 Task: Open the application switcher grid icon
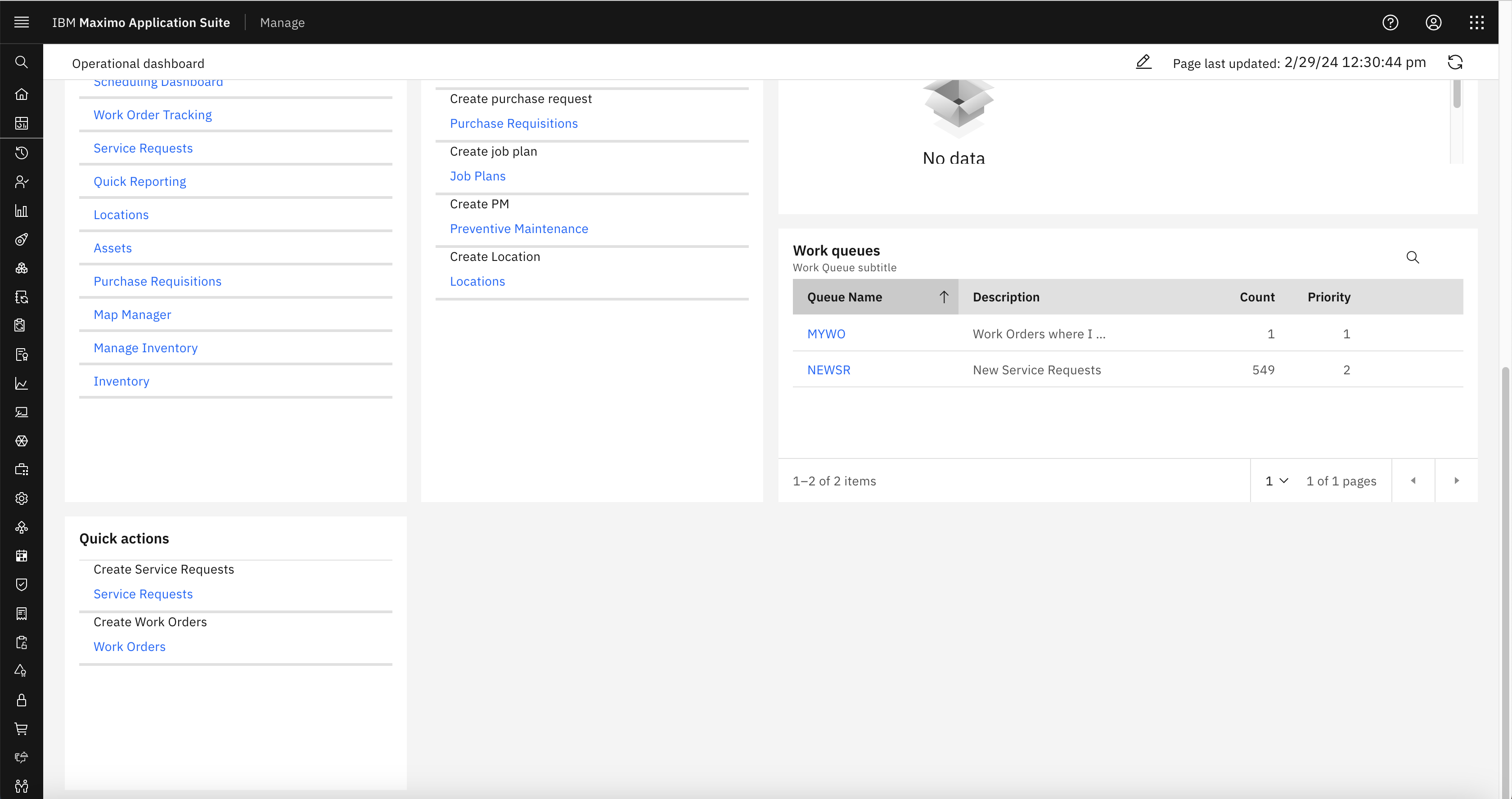point(1477,22)
